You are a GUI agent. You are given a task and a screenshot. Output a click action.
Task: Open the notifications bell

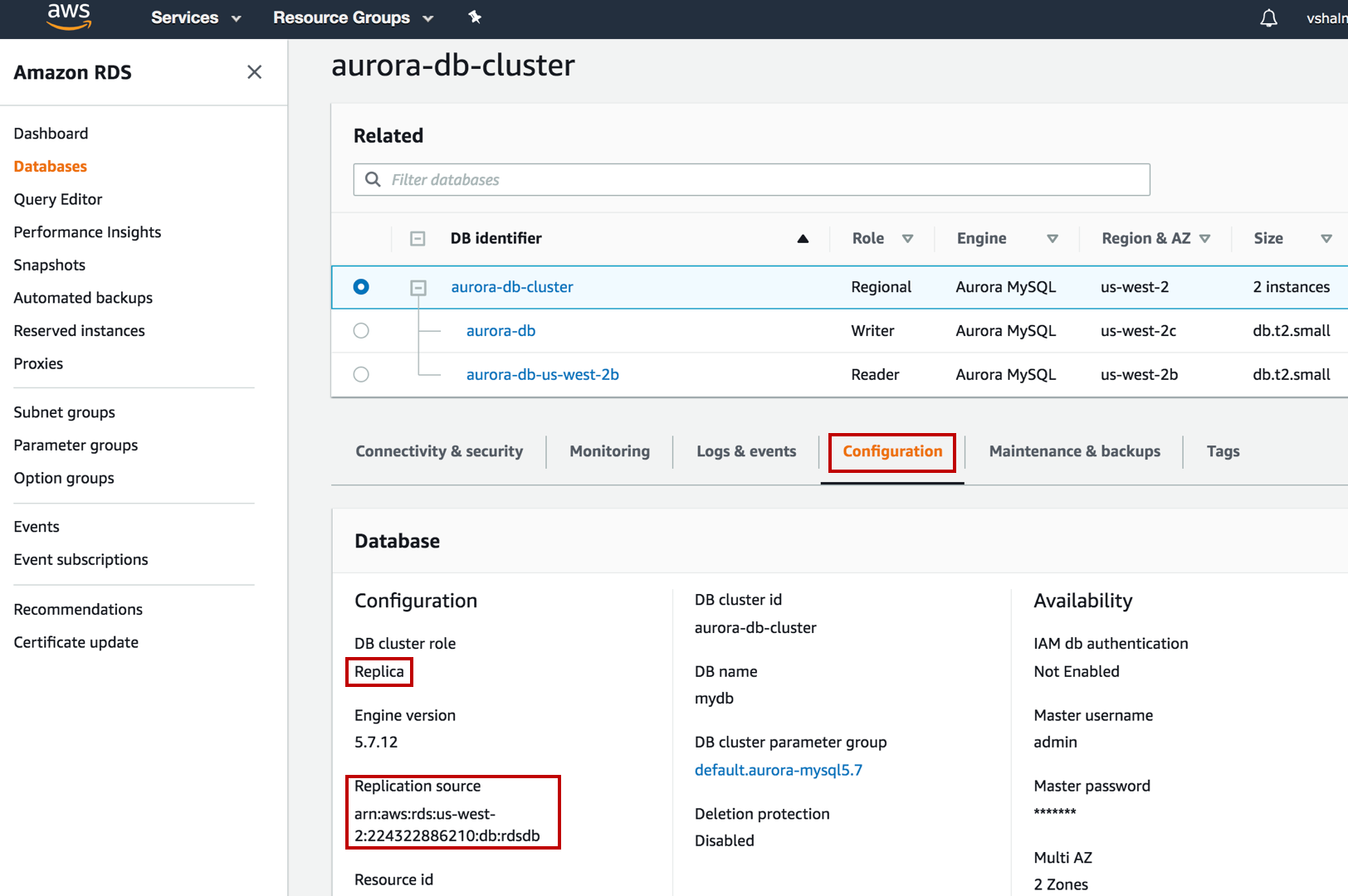(1268, 18)
